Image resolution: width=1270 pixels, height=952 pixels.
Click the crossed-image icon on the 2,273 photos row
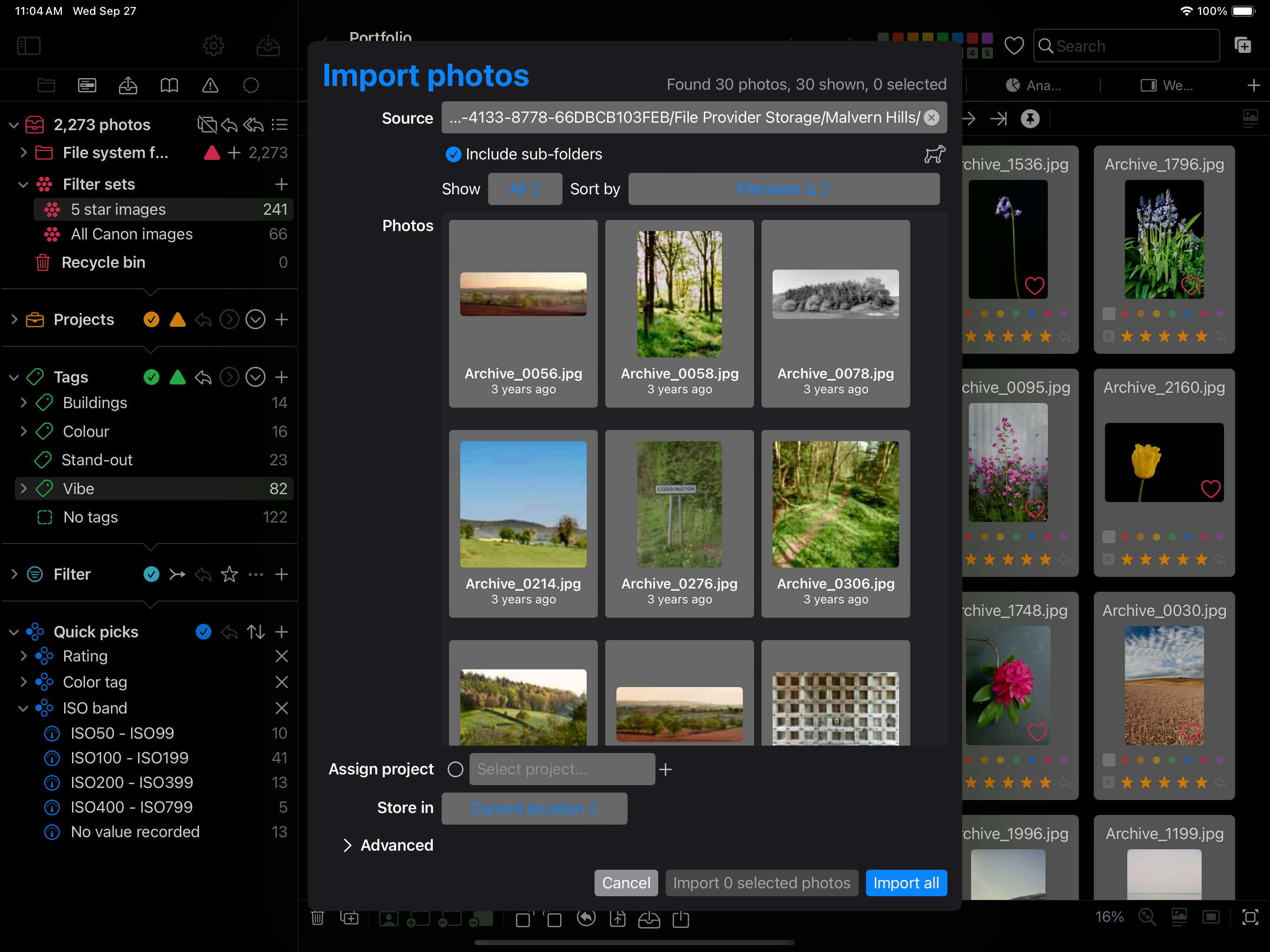point(207,125)
